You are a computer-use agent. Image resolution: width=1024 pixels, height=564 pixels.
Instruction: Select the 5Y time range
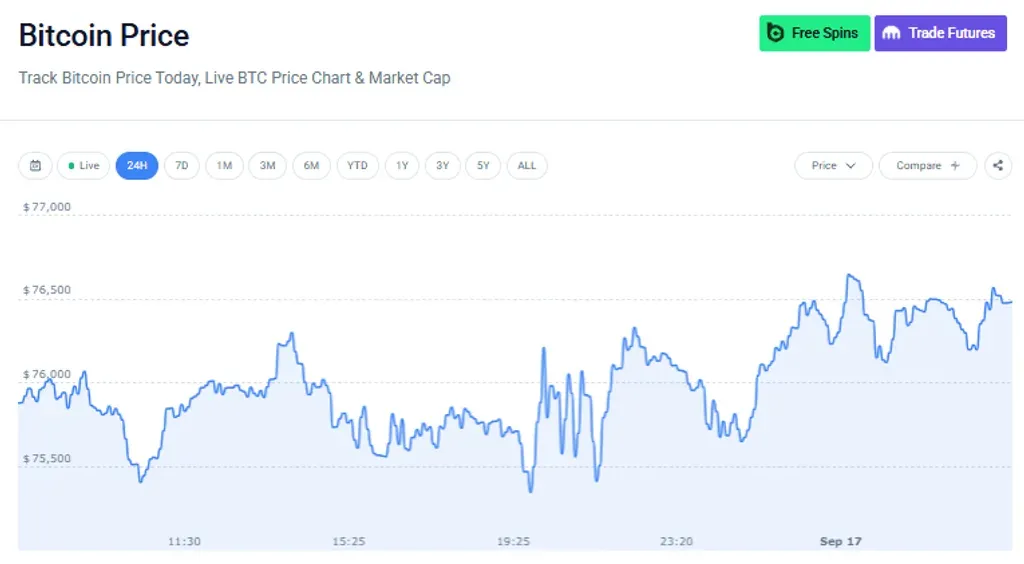pyautogui.click(x=483, y=166)
